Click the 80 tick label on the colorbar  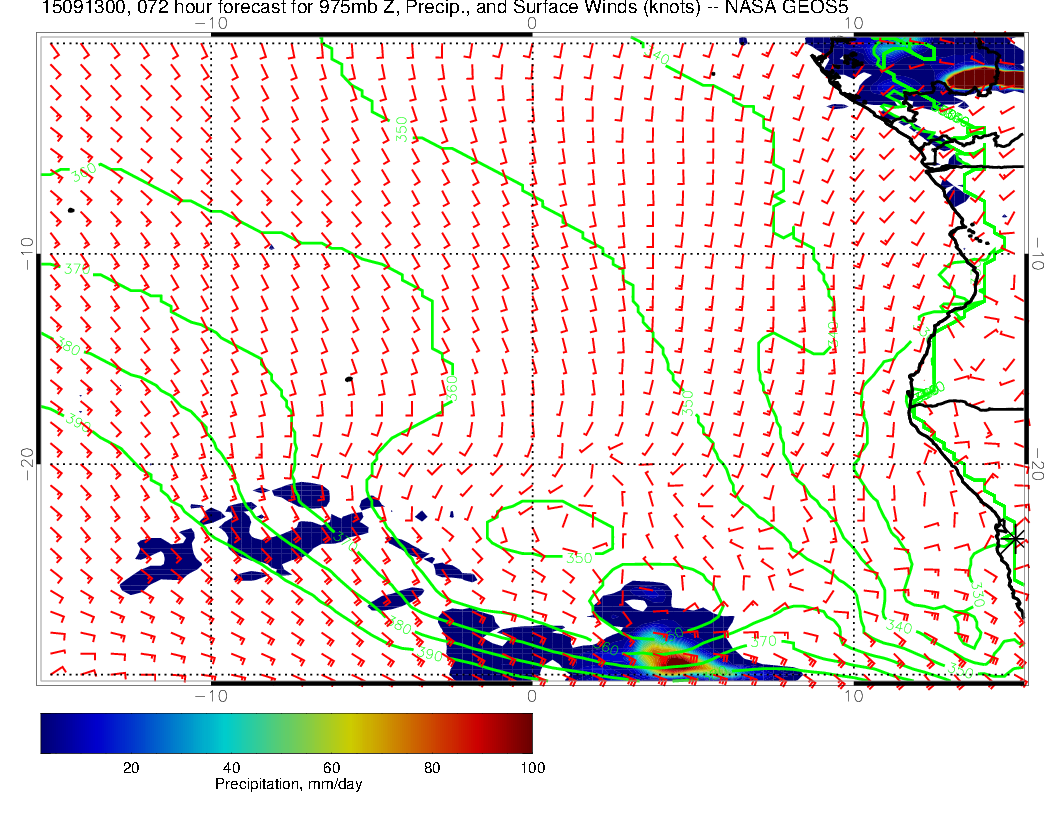(432, 767)
